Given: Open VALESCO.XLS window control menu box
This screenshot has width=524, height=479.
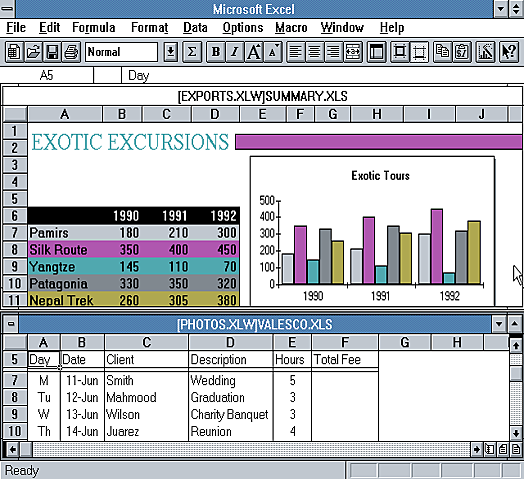Looking at the screenshot, I should [11, 324].
